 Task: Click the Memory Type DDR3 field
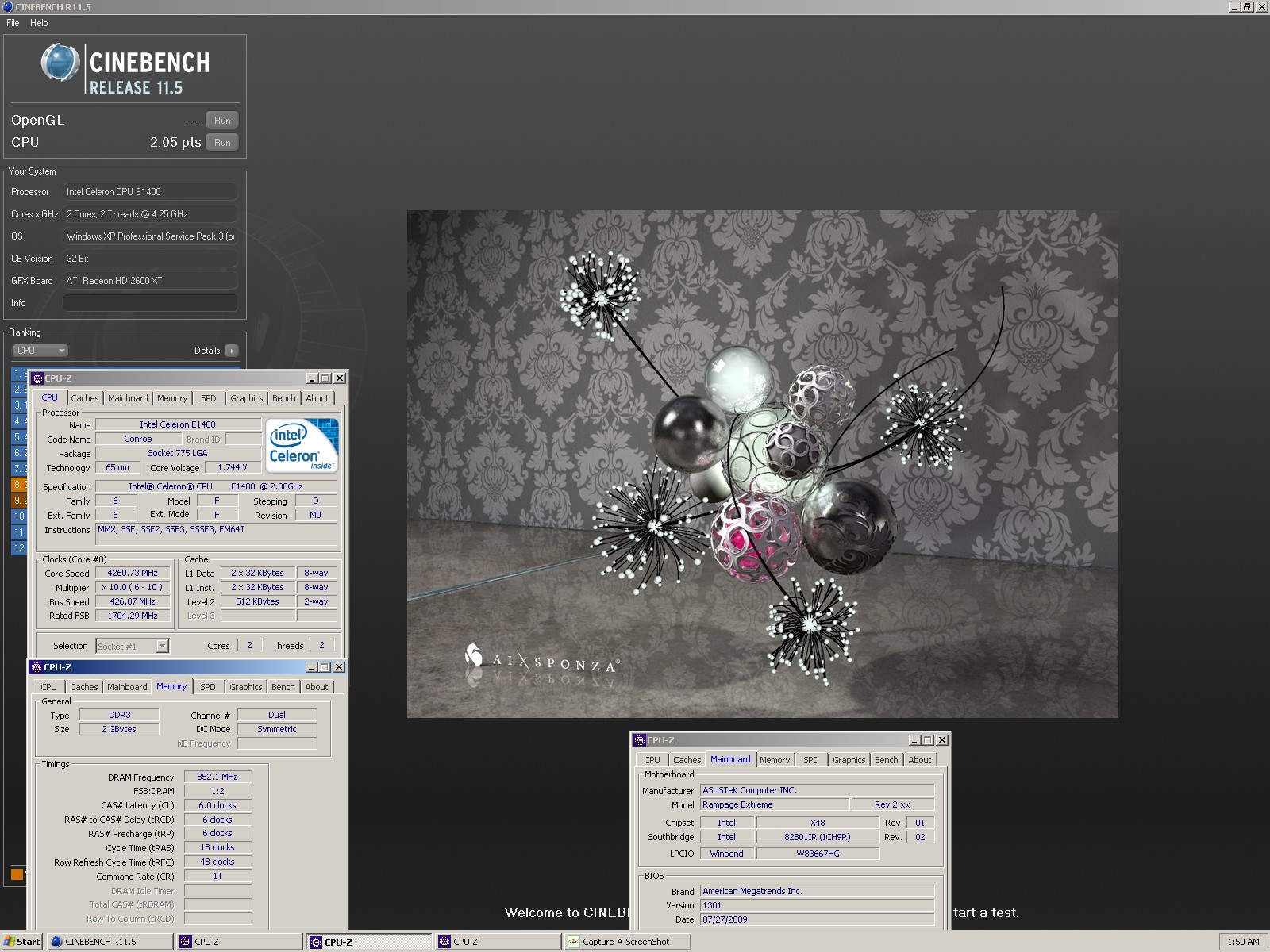click(120, 715)
